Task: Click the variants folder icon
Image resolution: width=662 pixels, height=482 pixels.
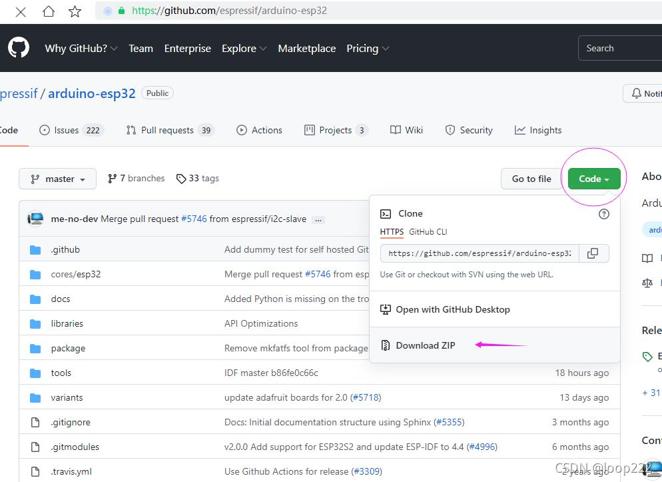Action: [x=35, y=398]
